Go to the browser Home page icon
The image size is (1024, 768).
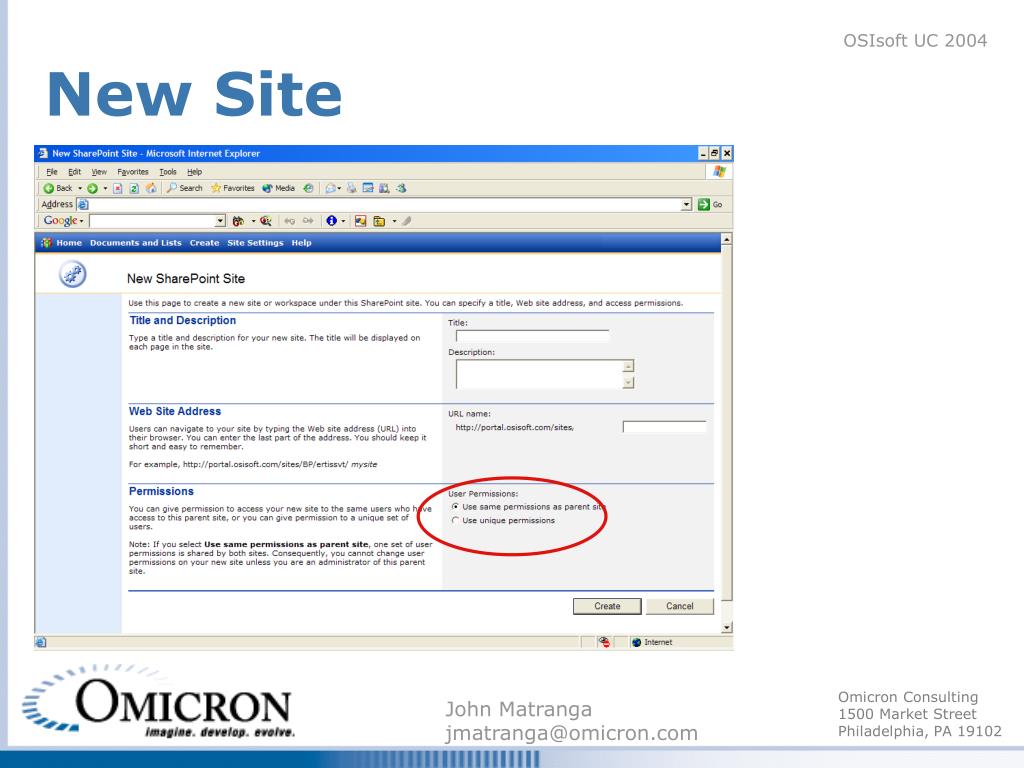(x=151, y=188)
